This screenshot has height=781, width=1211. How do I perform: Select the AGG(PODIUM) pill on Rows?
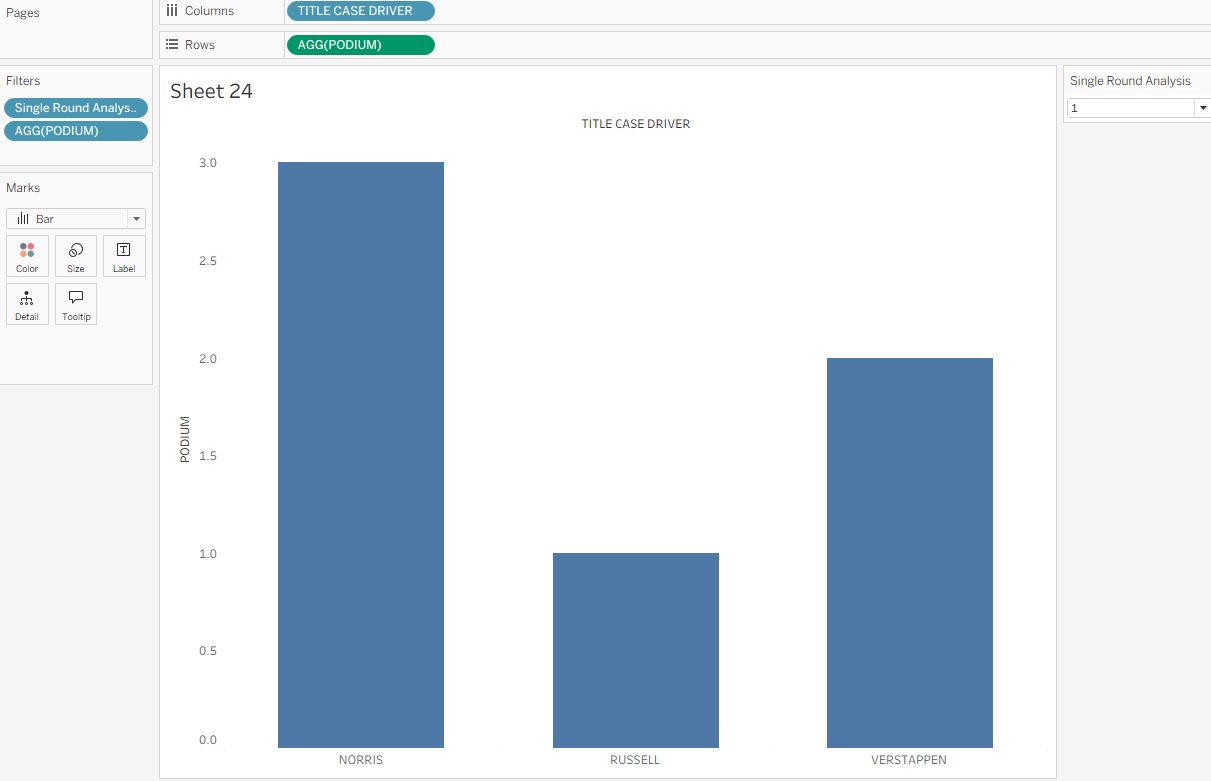[360, 45]
